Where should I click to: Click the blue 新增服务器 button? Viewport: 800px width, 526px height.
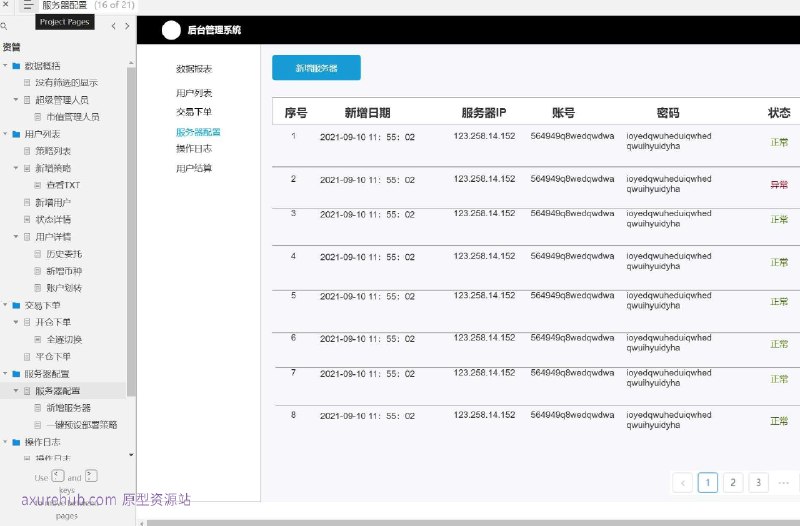[316, 68]
